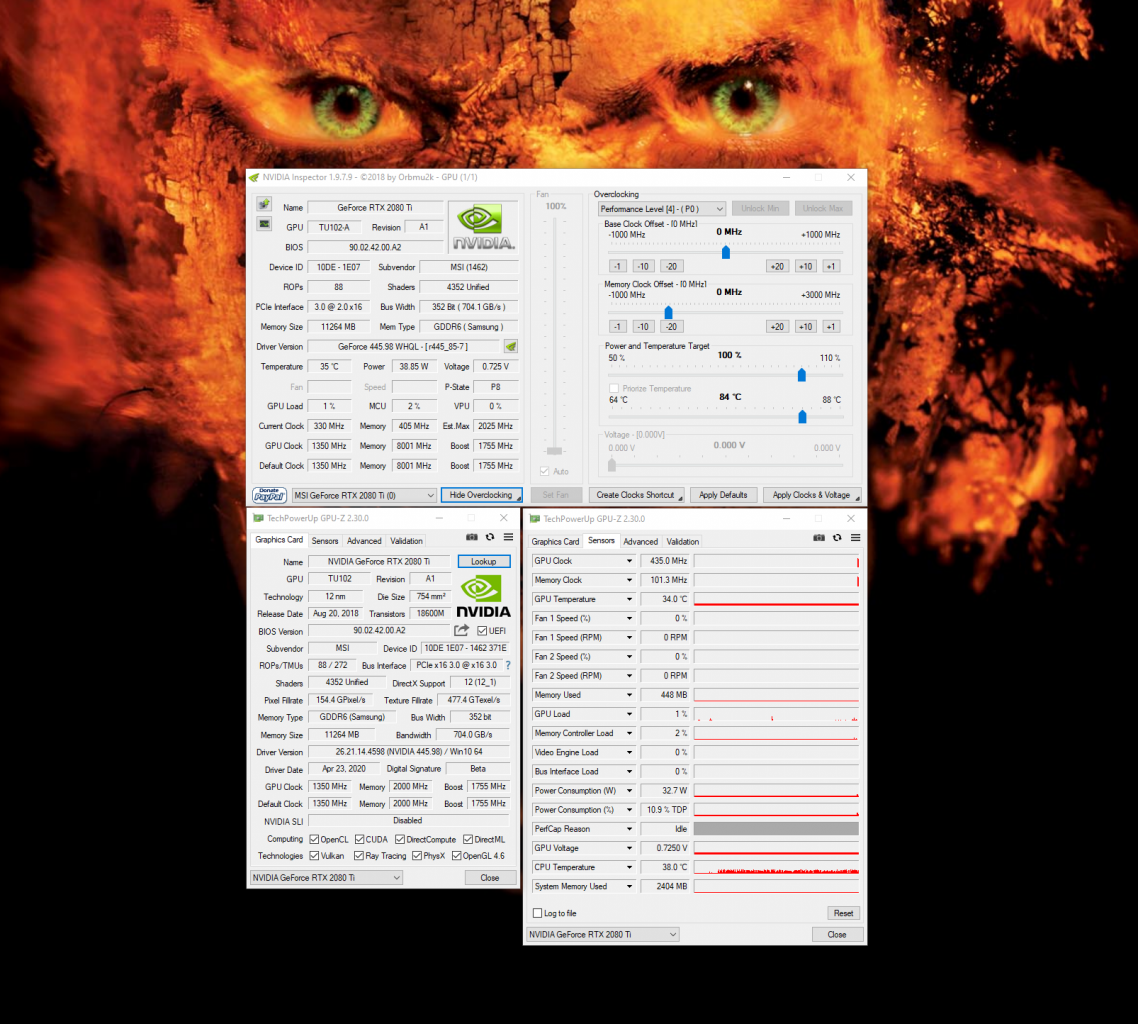This screenshot has width=1138, height=1024.
Task: Click Create Clocks Shortcut button
Action: tap(636, 495)
